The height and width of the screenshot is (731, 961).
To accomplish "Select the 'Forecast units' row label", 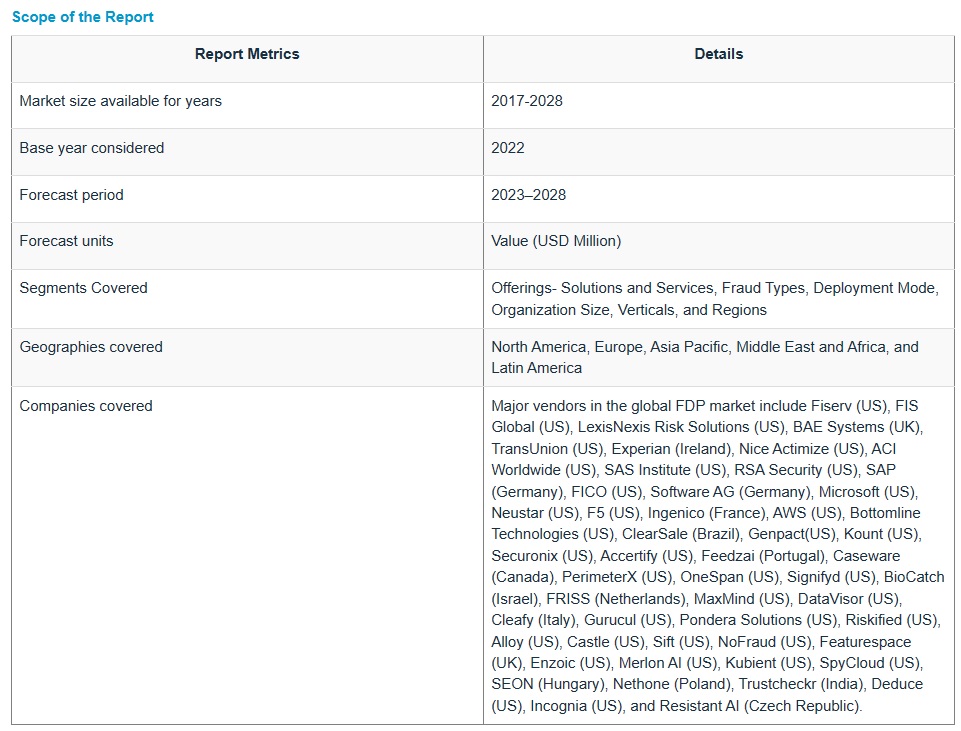I will click(67, 241).
